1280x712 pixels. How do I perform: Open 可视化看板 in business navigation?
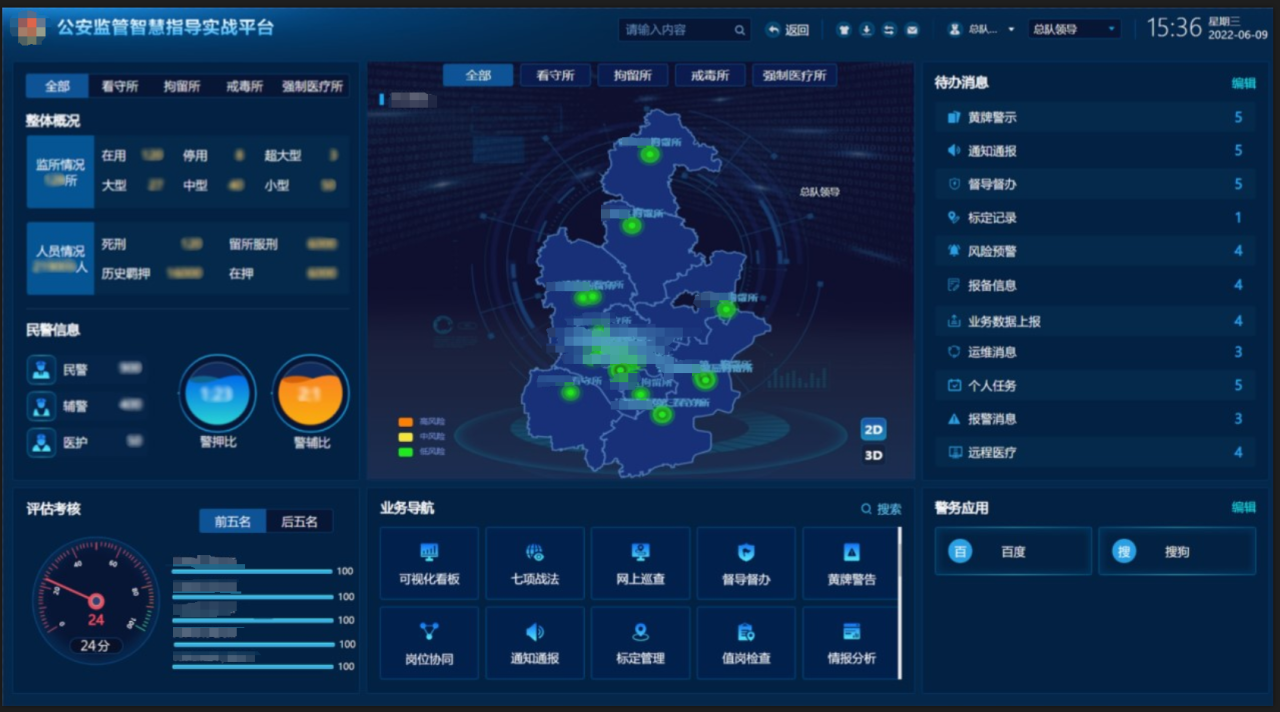coord(429,564)
